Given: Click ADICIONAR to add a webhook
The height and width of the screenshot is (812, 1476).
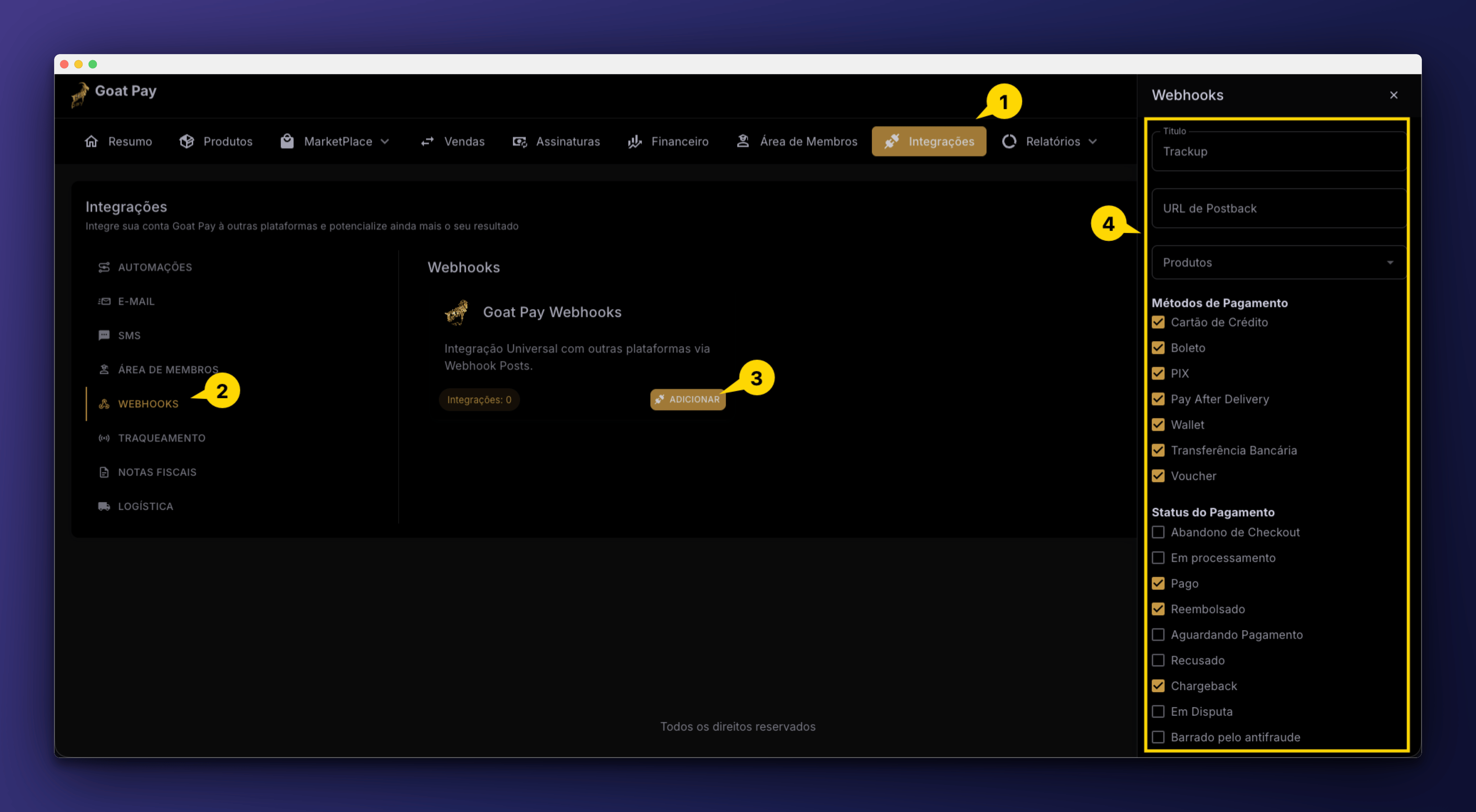Looking at the screenshot, I should click(x=688, y=400).
